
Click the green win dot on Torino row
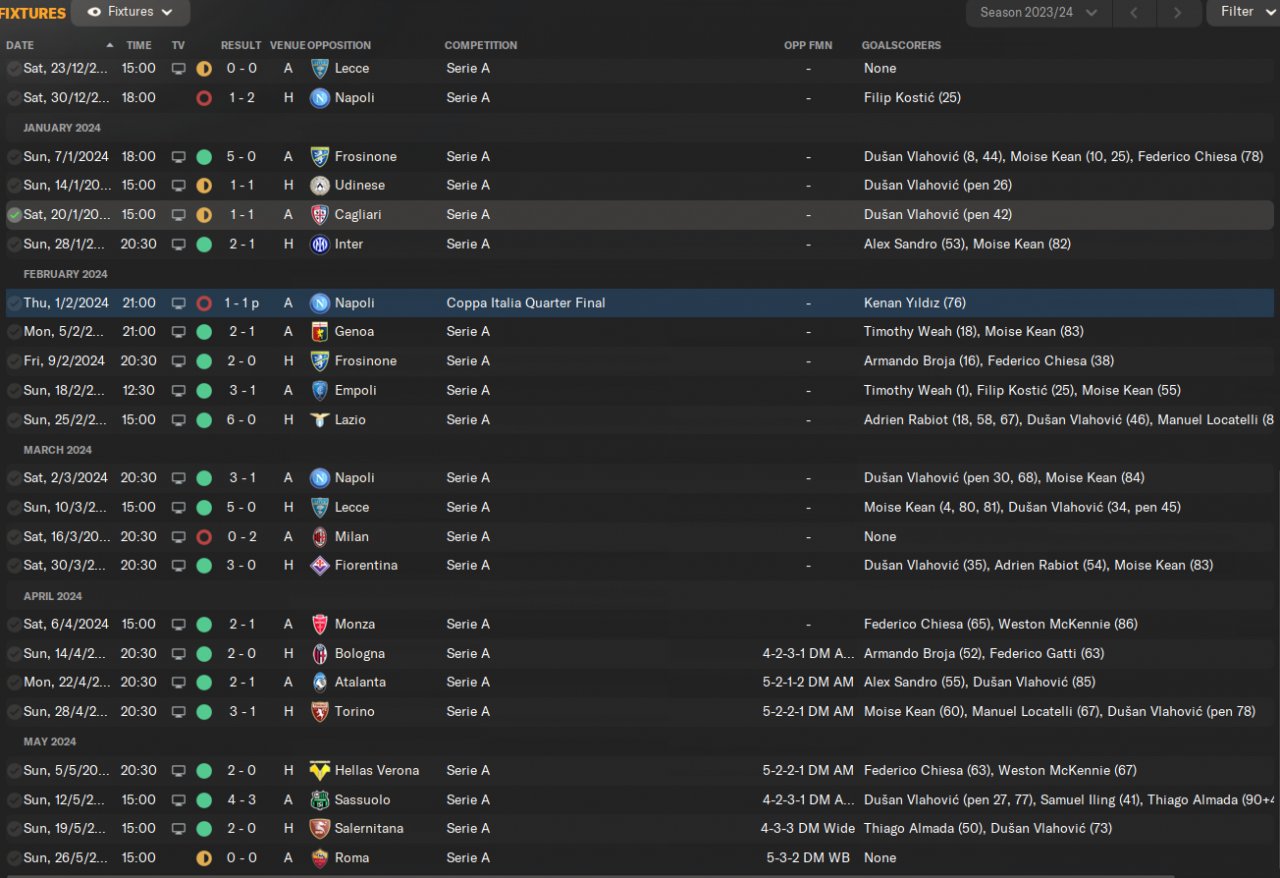pyautogui.click(x=204, y=712)
